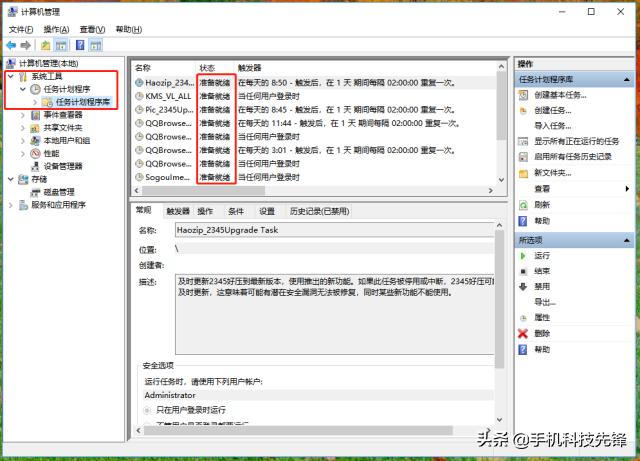Image resolution: width=640 pixels, height=461 pixels.
Task: Open the 操作(A) menu
Action: point(56,29)
